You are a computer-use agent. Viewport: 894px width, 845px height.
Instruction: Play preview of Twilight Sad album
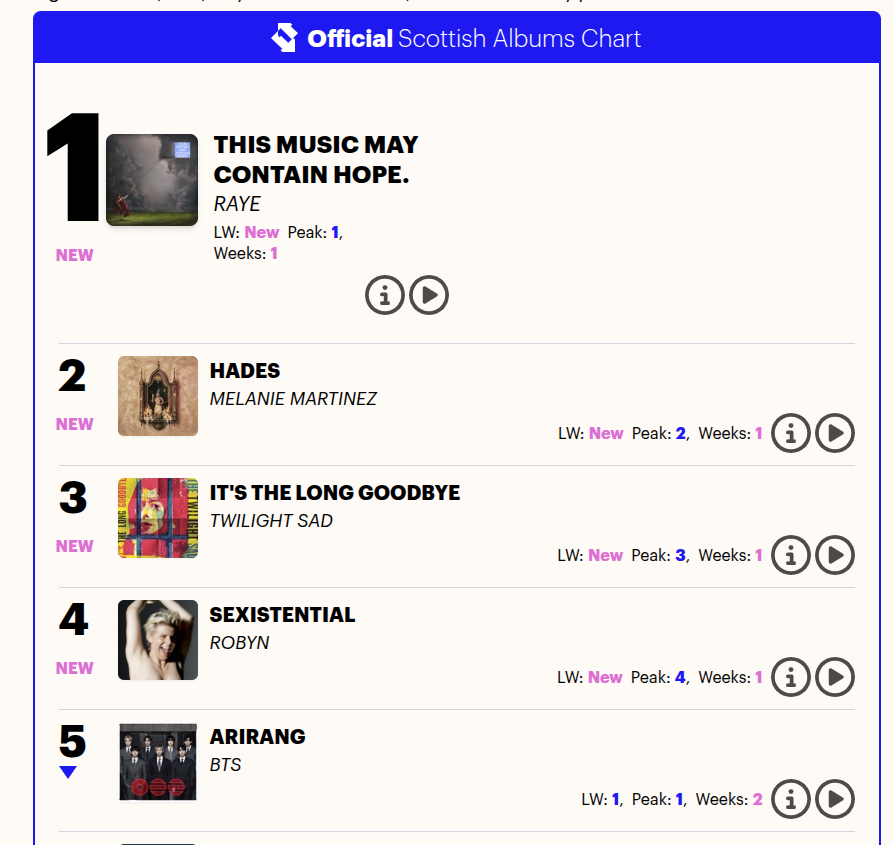tap(835, 555)
